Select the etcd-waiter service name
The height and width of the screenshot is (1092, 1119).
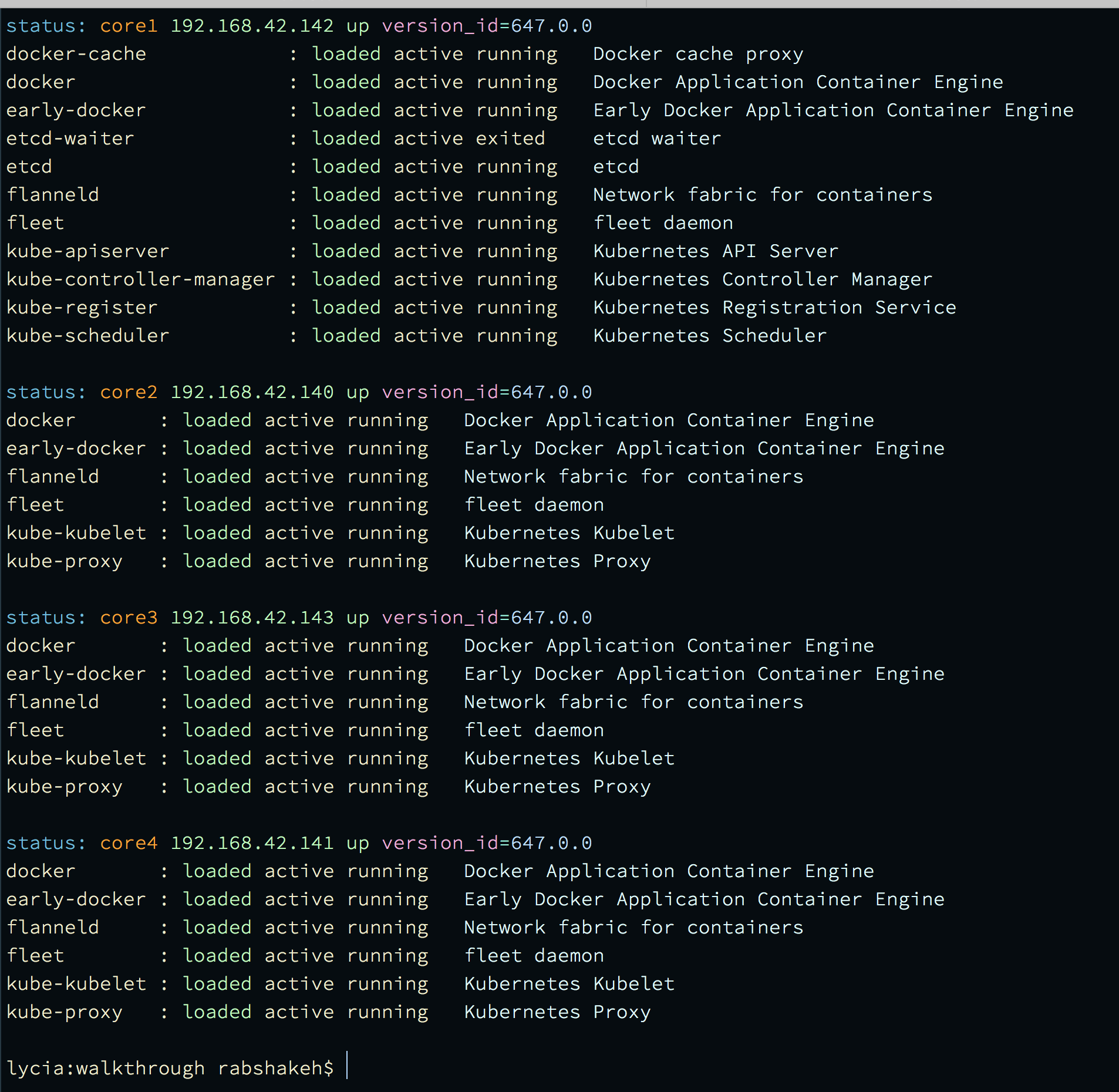point(70,139)
